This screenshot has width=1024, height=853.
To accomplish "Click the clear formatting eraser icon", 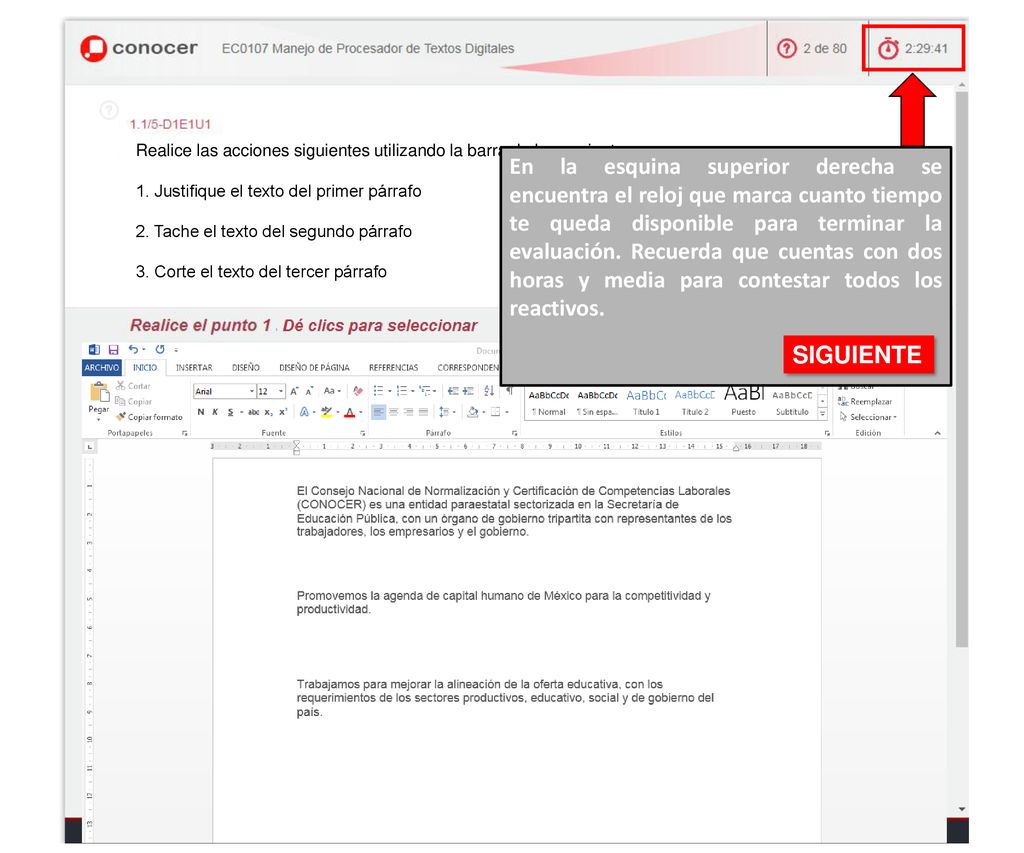I will tap(358, 391).
